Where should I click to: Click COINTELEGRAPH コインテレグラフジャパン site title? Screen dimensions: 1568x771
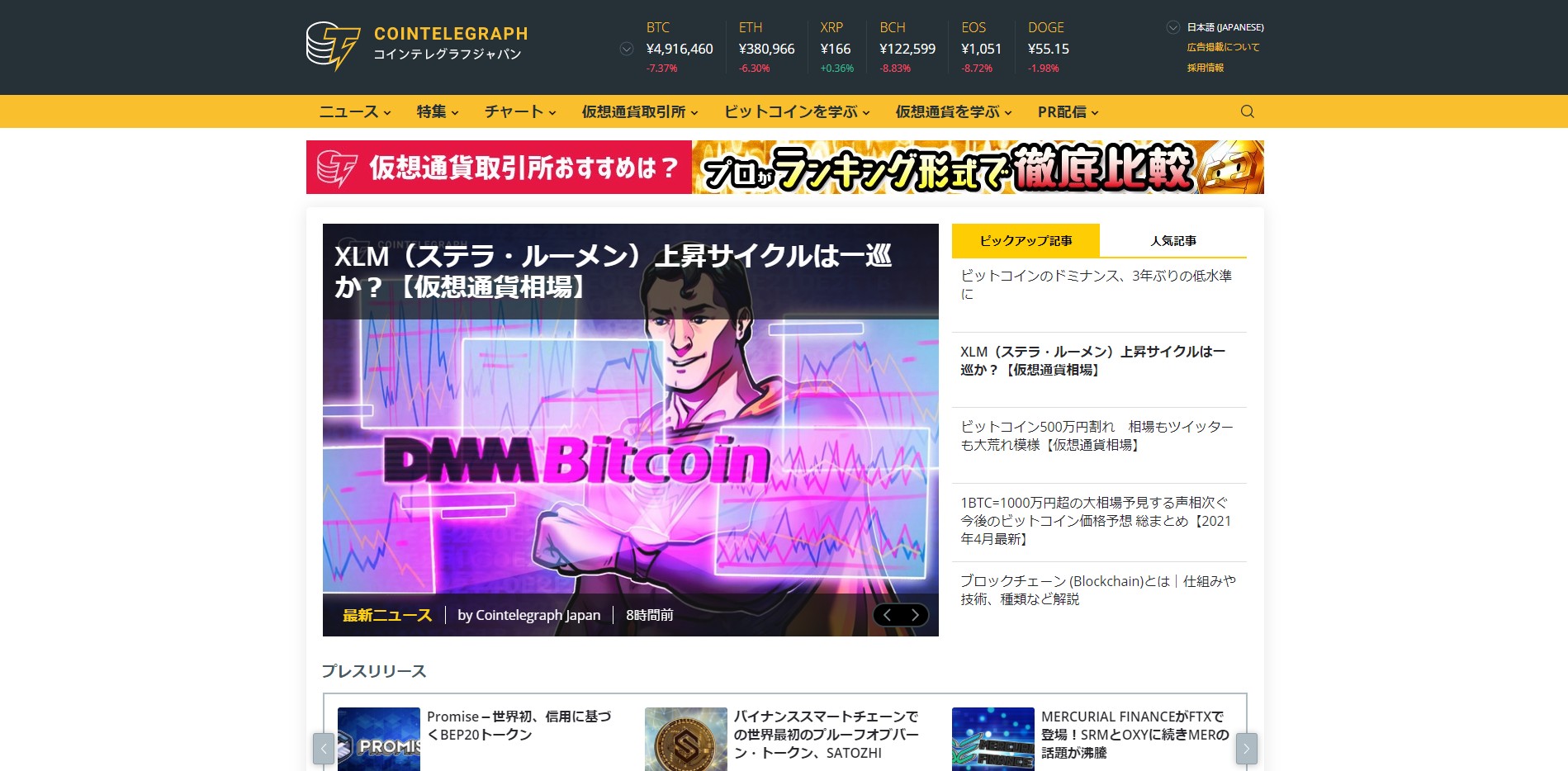(450, 43)
